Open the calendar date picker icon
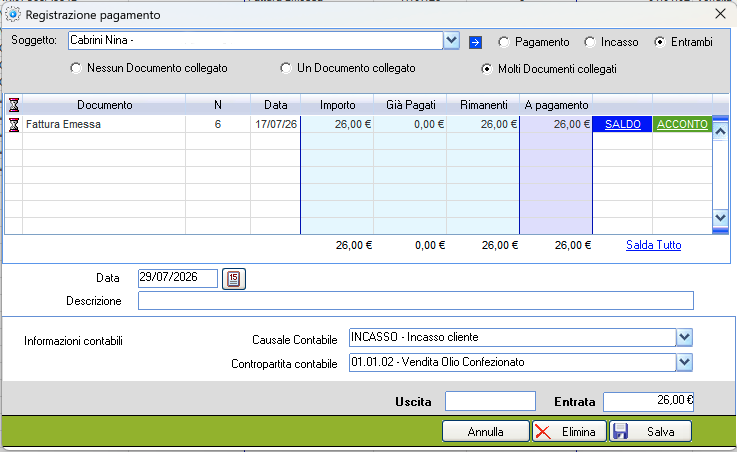This screenshot has height=452, width=737. pos(234,279)
